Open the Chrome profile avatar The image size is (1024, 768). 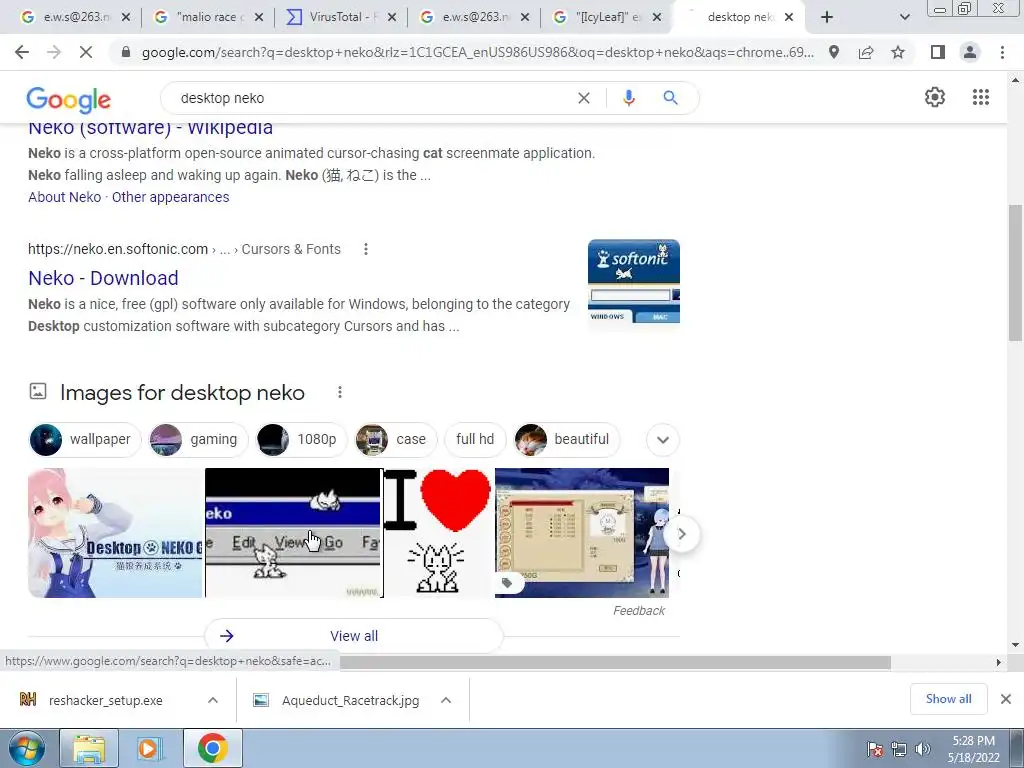[970, 52]
